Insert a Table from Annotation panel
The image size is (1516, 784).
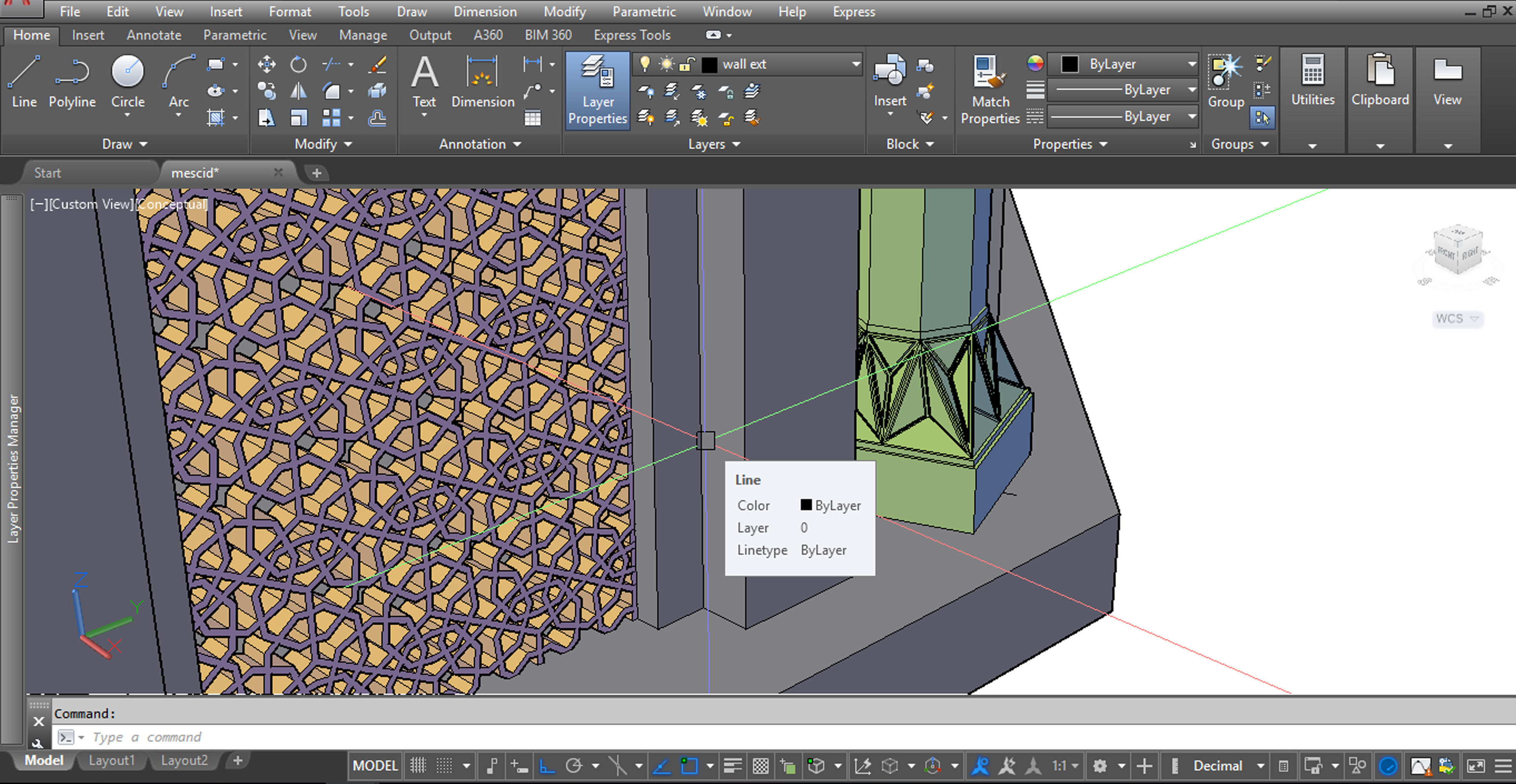click(533, 118)
